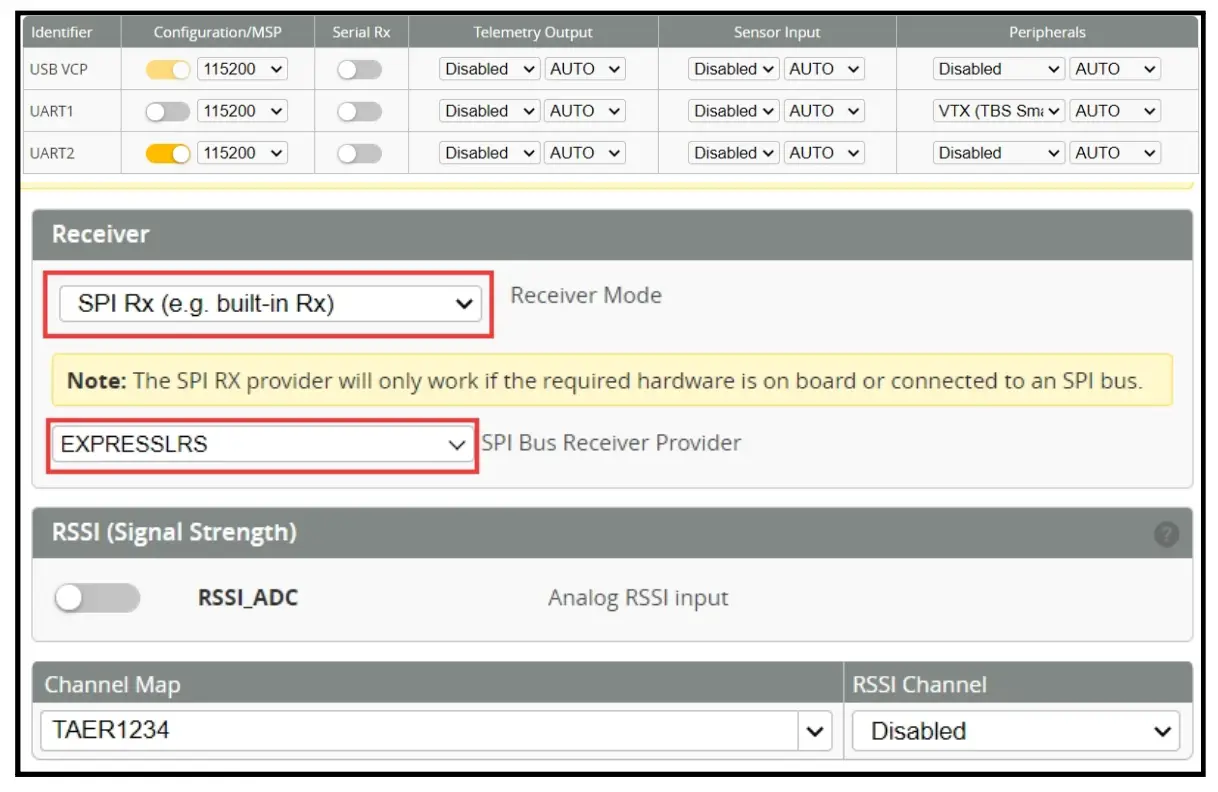The width and height of the screenshot is (1218, 792).
Task: Open RSSI Channel Disabled dropdown
Action: tap(1015, 731)
